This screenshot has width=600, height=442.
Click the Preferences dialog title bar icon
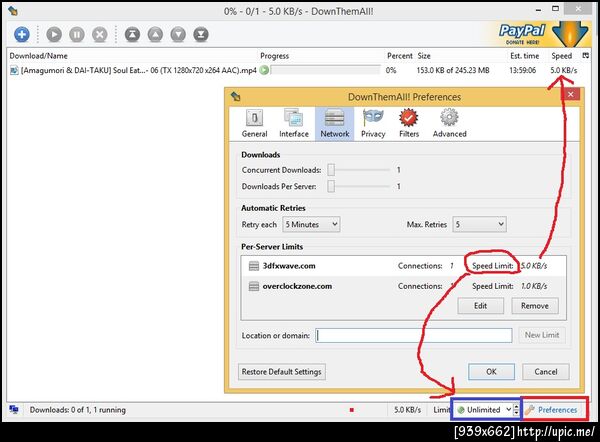235,97
